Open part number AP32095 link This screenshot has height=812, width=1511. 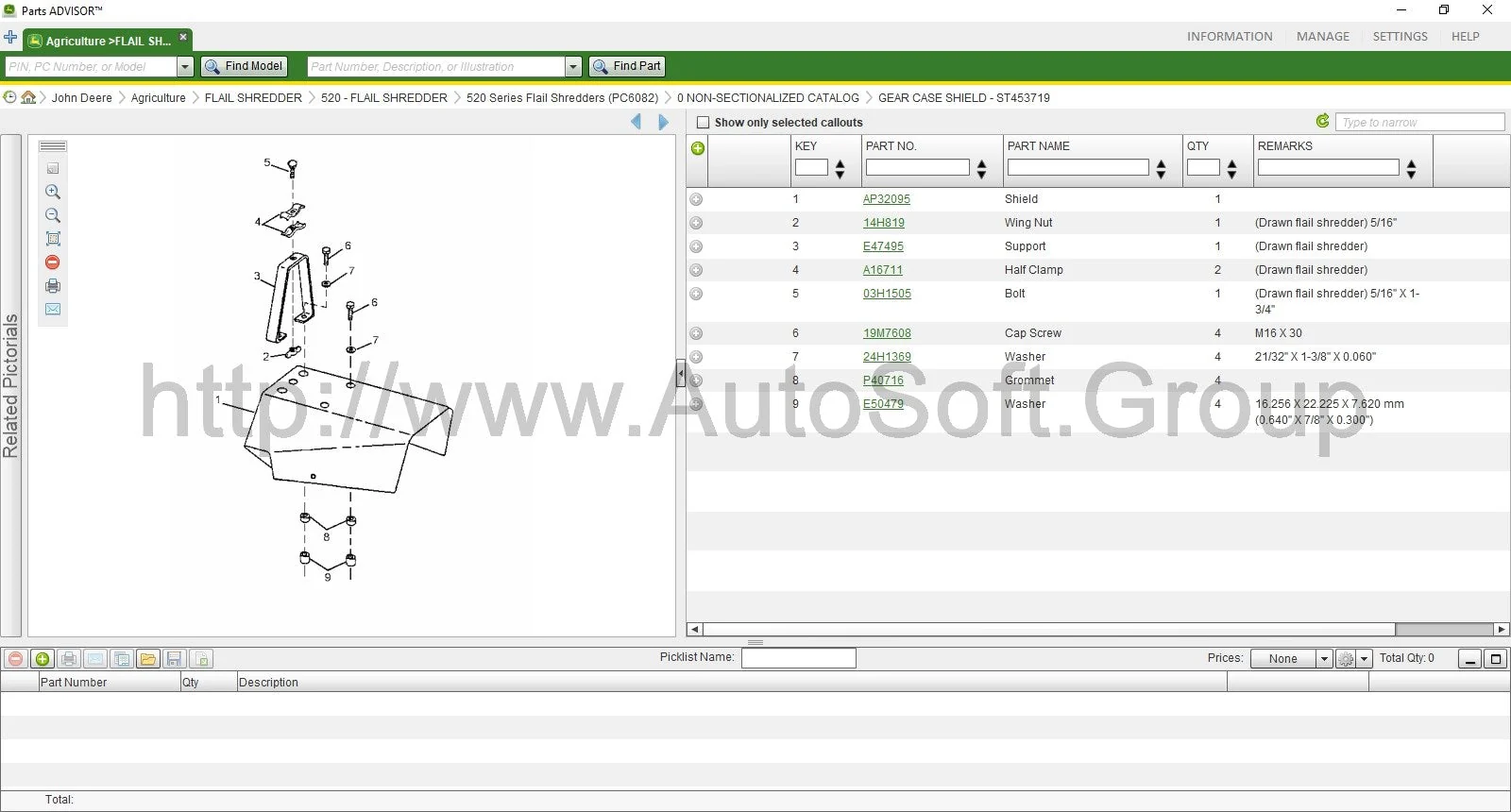click(x=886, y=199)
